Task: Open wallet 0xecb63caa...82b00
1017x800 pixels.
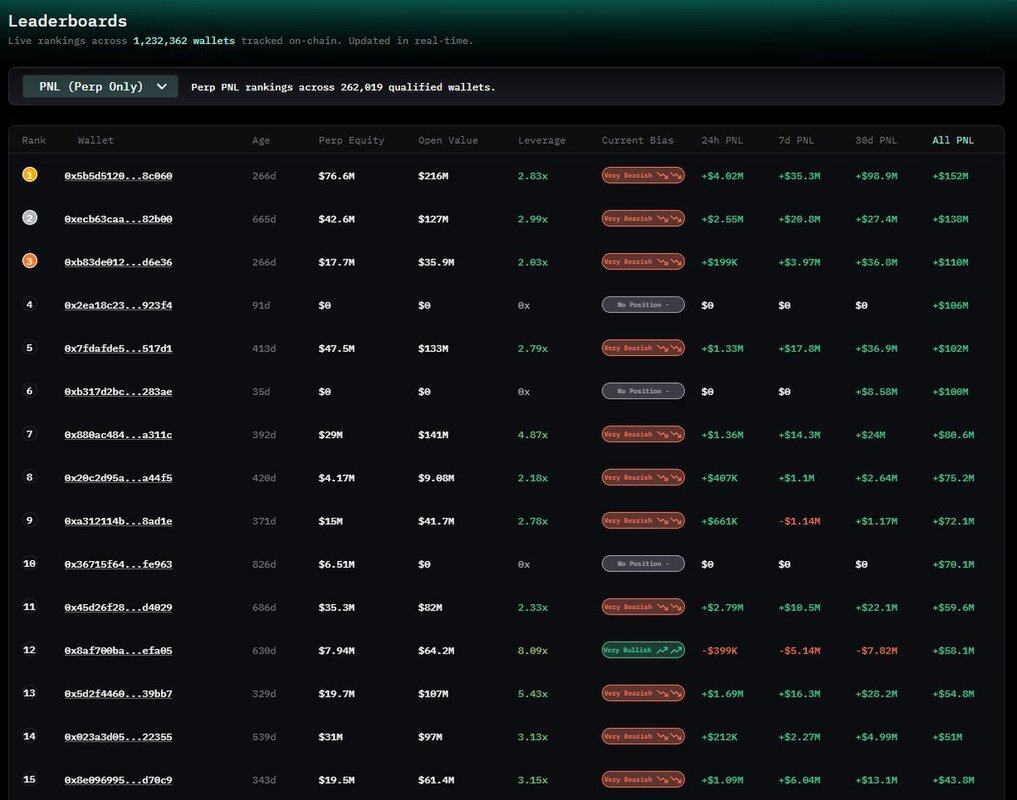Action: [118, 219]
